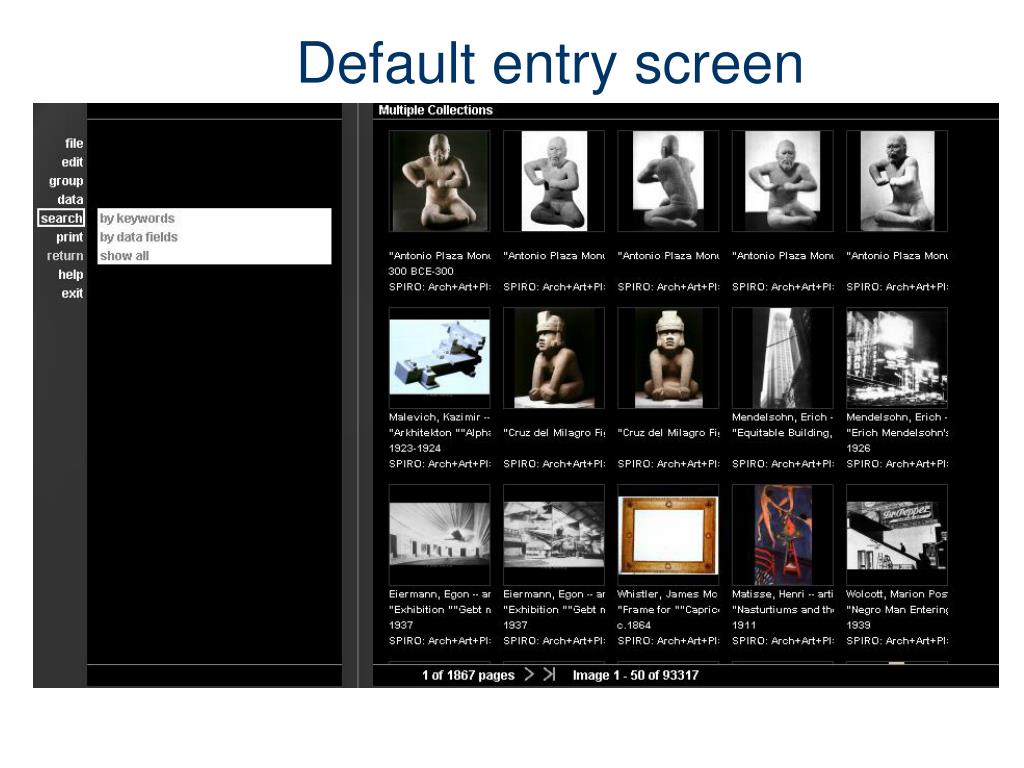Click the '"Erich Mendelsohn's' title caption
1024x768 pixels.
897,432
